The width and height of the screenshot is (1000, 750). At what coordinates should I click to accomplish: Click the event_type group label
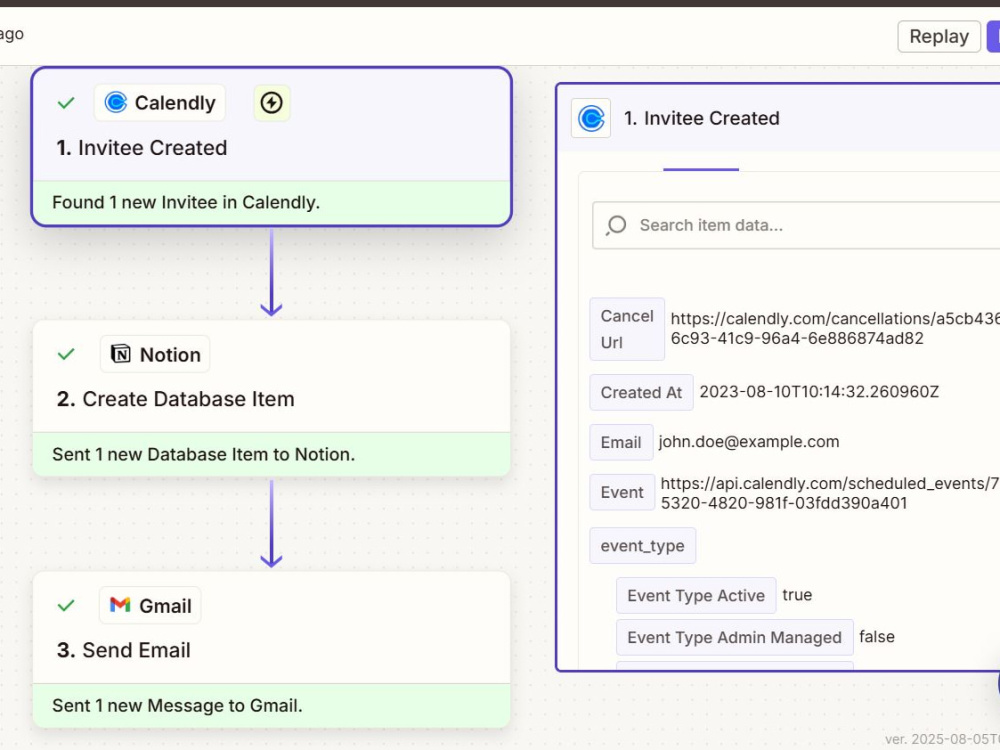tap(642, 546)
